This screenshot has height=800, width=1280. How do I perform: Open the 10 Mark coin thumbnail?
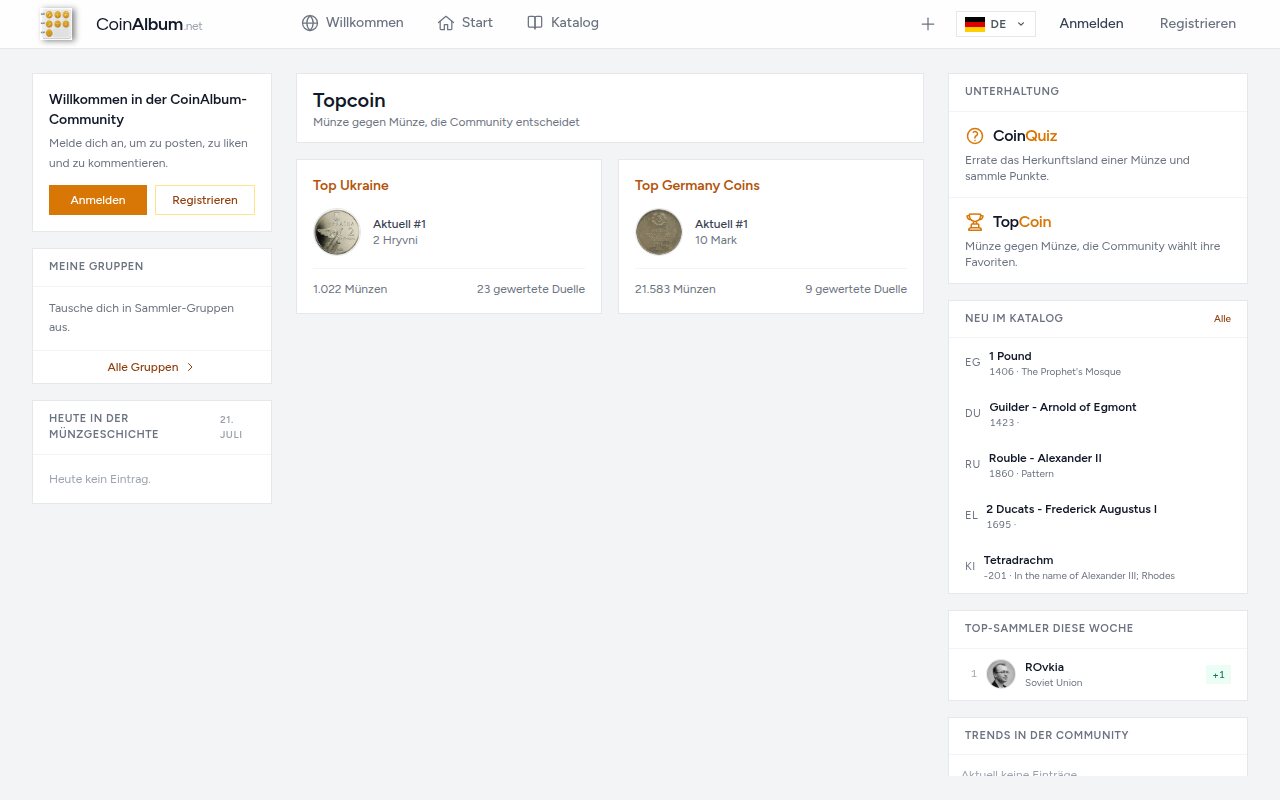[659, 232]
